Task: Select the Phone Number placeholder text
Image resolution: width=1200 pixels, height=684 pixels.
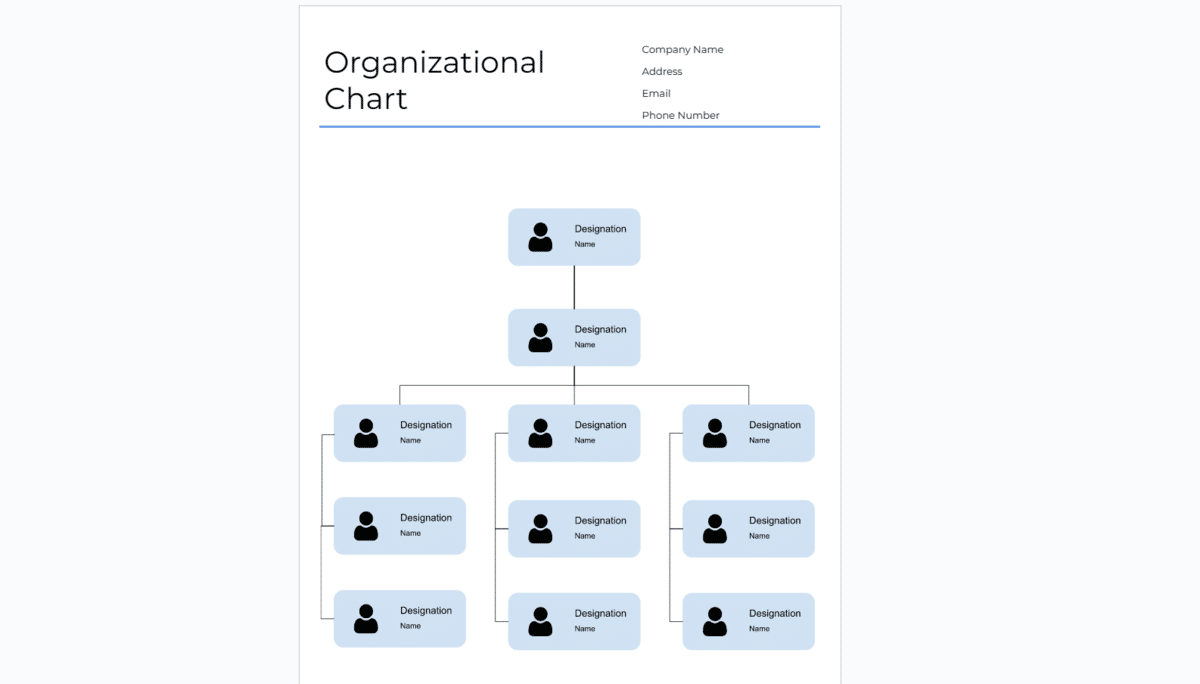Action: pyautogui.click(x=680, y=115)
